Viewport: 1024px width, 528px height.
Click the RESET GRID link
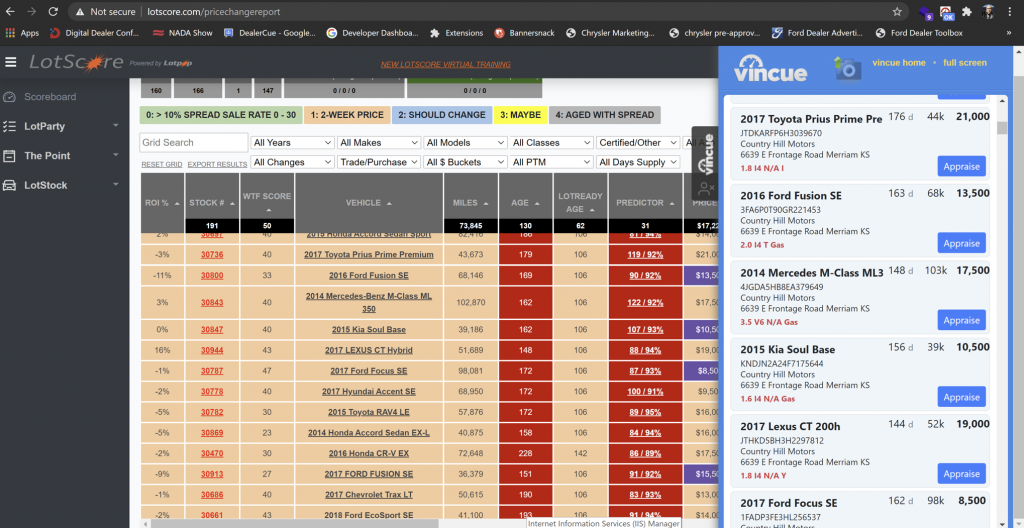click(x=162, y=164)
